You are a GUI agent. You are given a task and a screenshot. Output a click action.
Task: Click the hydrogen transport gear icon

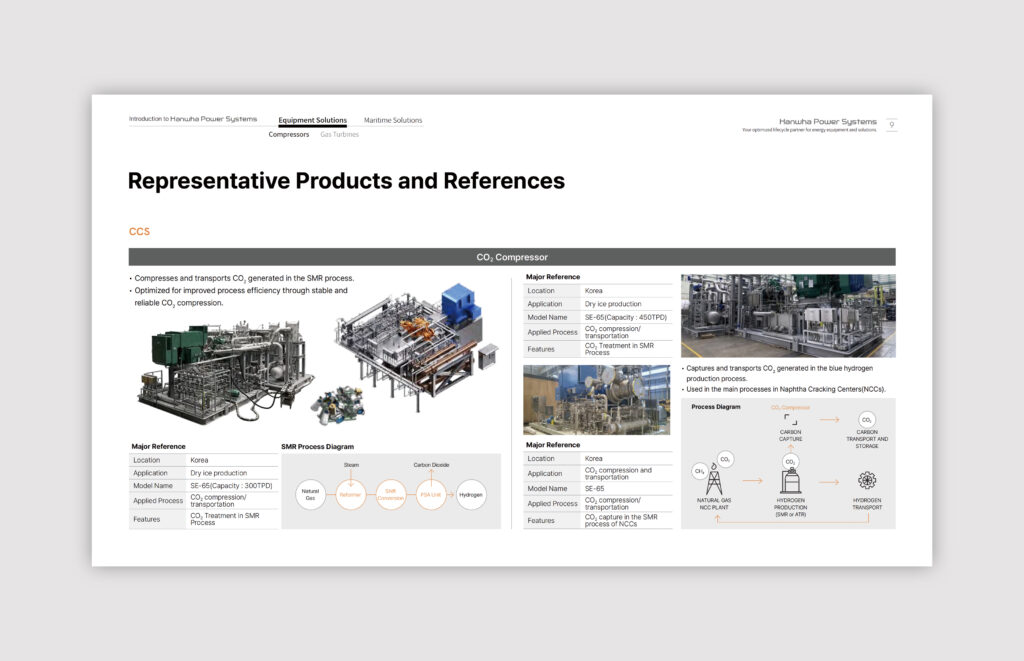tap(866, 480)
